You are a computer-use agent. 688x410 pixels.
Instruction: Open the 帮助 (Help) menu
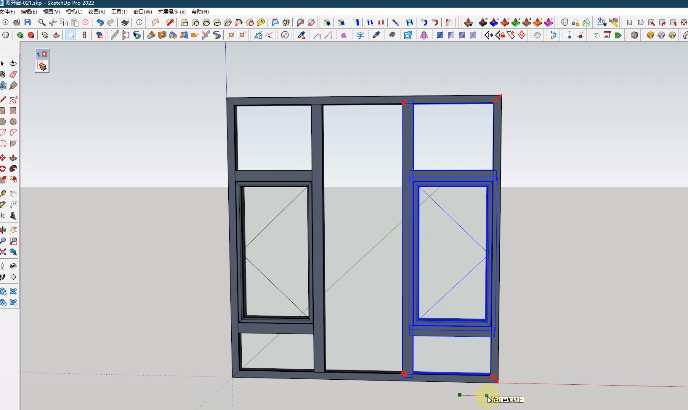[201, 11]
